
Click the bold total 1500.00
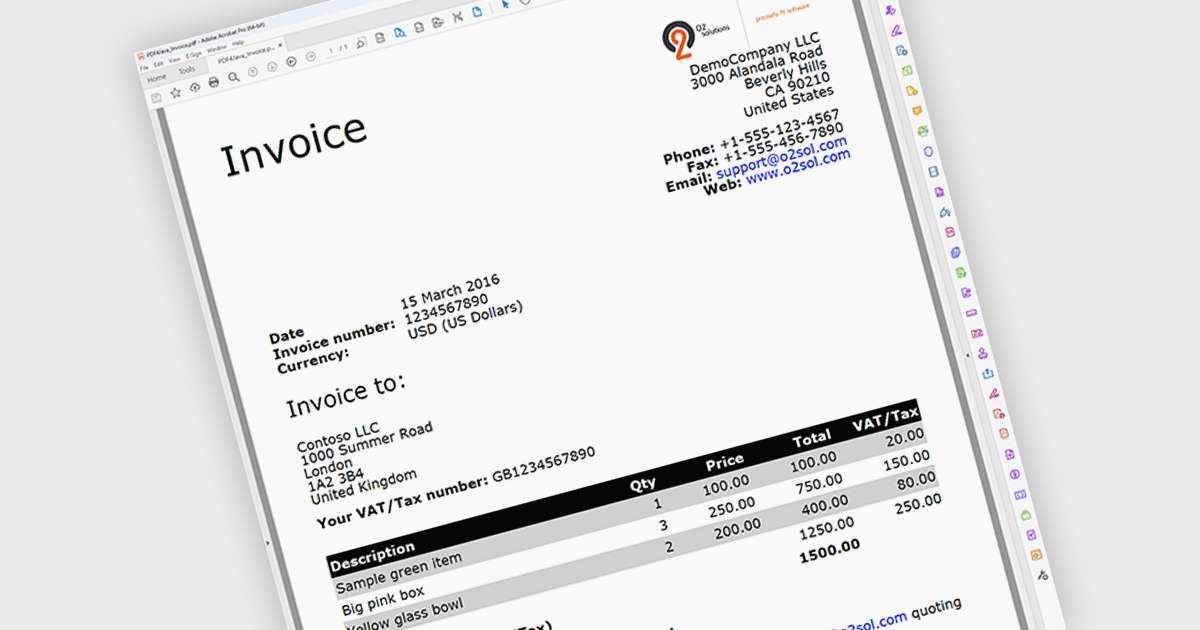[828, 552]
